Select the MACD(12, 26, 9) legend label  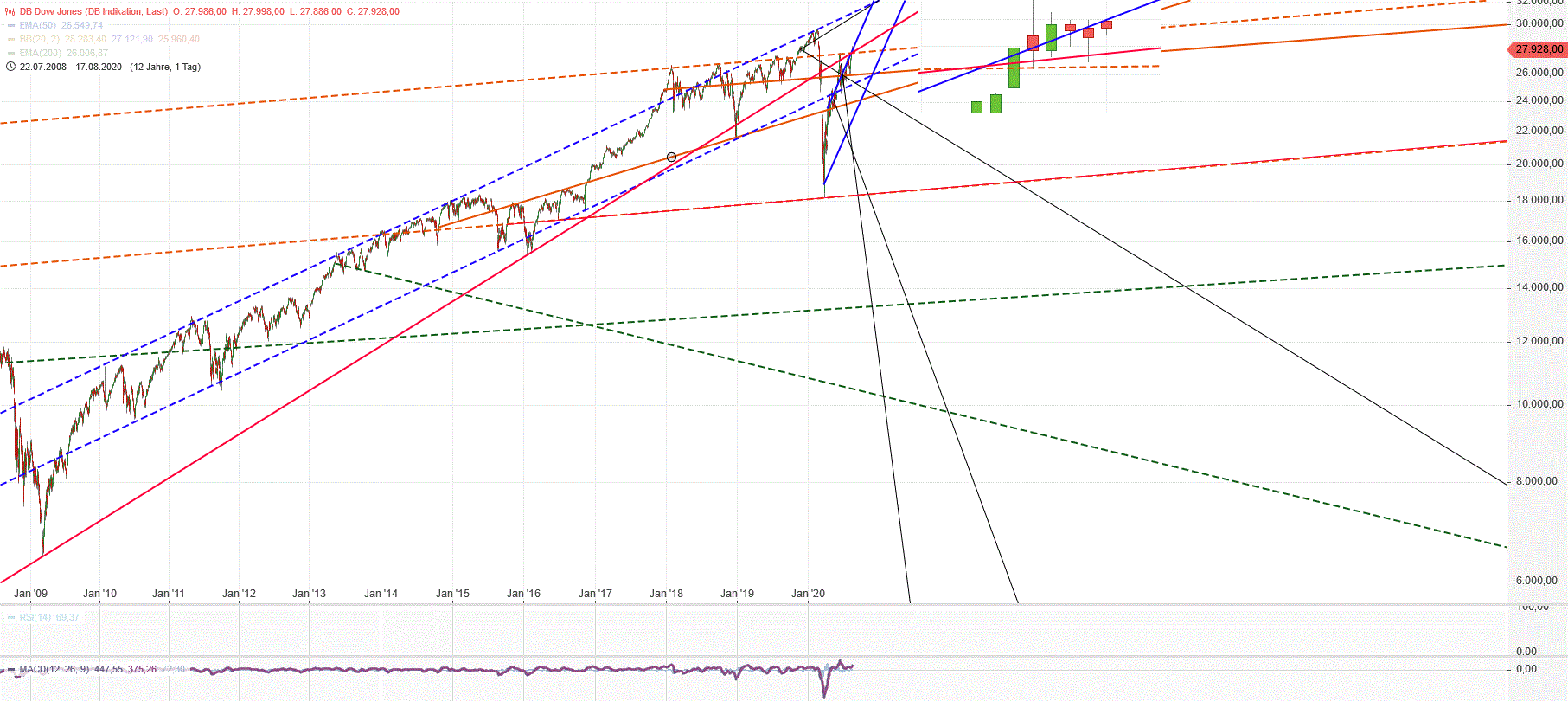(54, 669)
